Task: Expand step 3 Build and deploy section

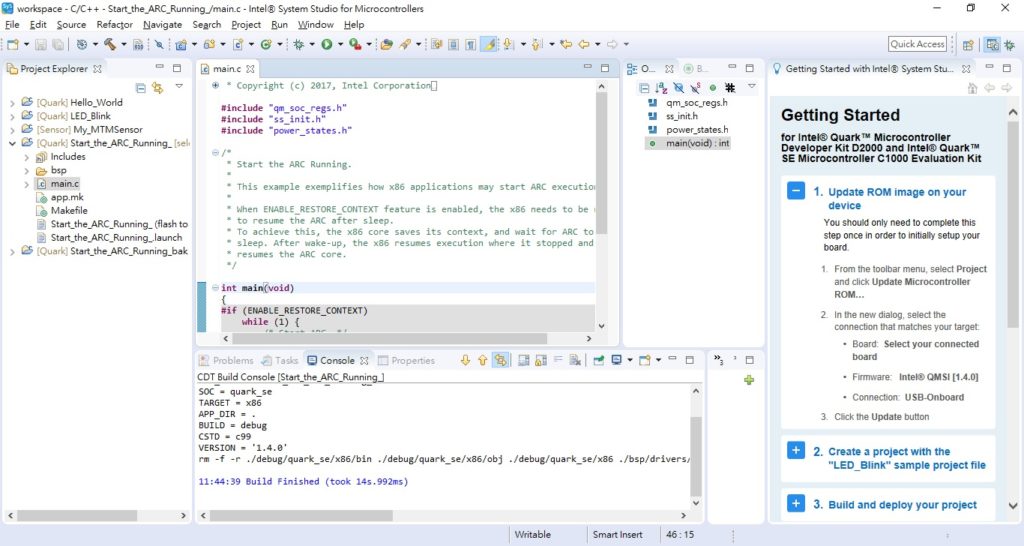Action: click(x=795, y=504)
